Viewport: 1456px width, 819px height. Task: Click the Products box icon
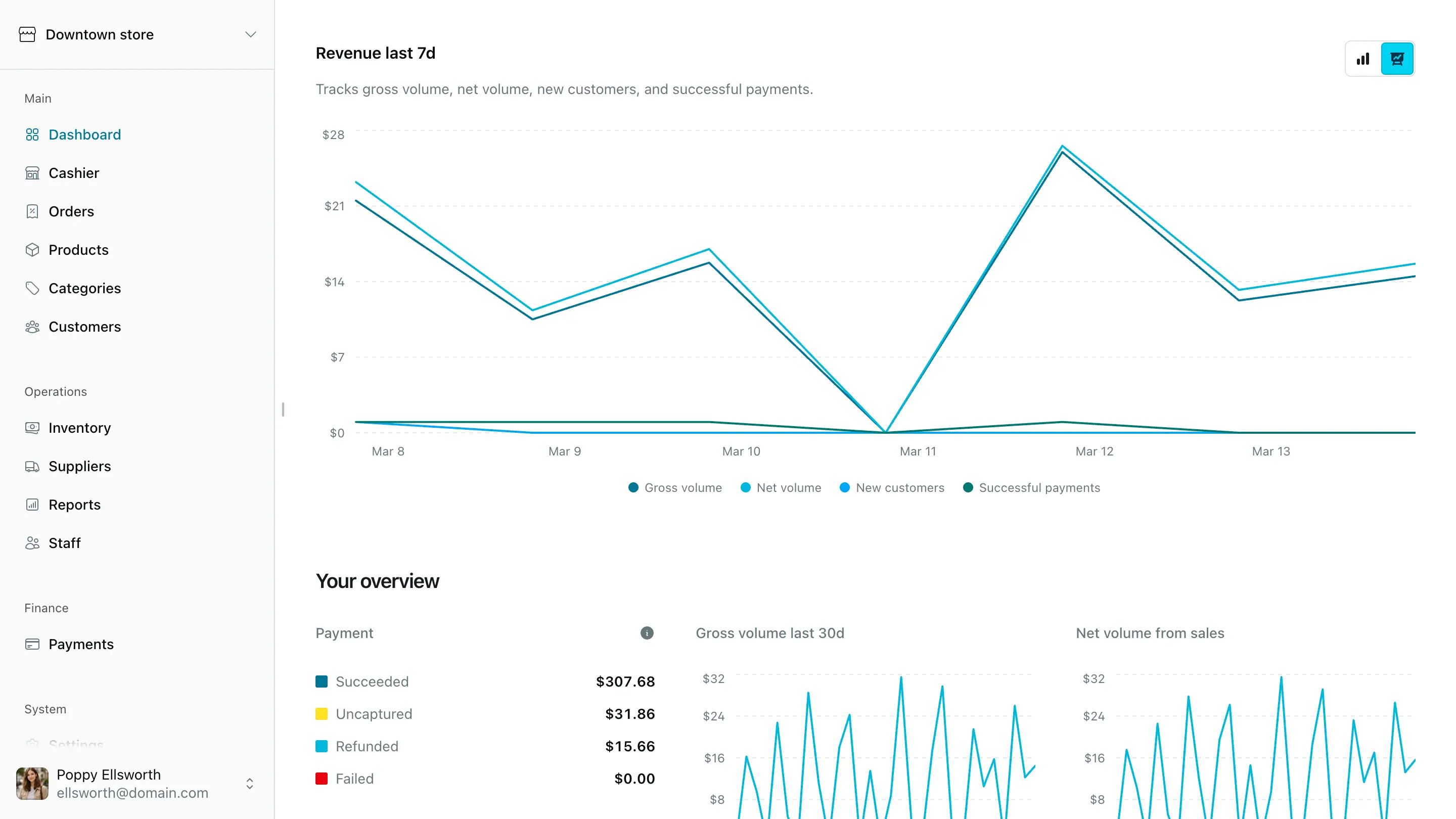(32, 250)
